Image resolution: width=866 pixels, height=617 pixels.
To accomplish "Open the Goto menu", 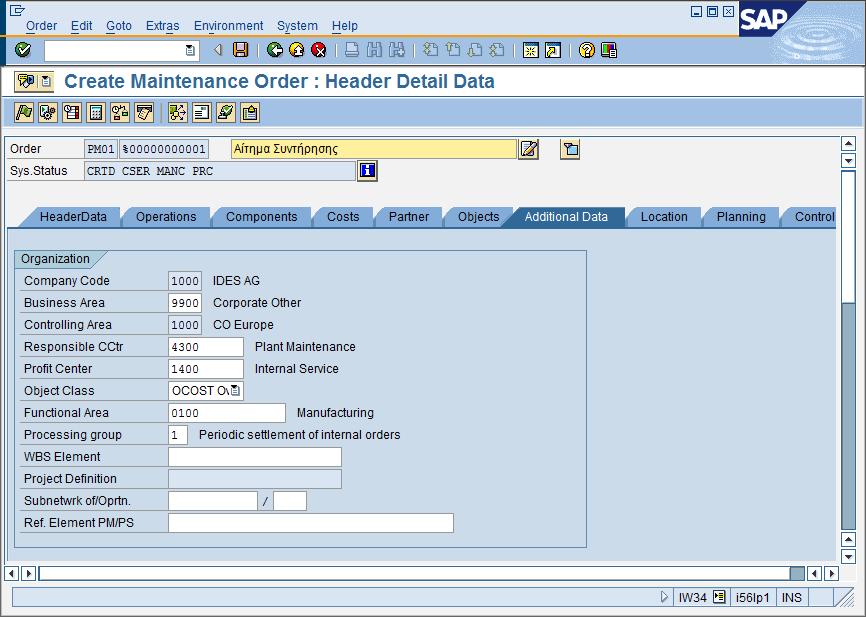I will [119, 25].
